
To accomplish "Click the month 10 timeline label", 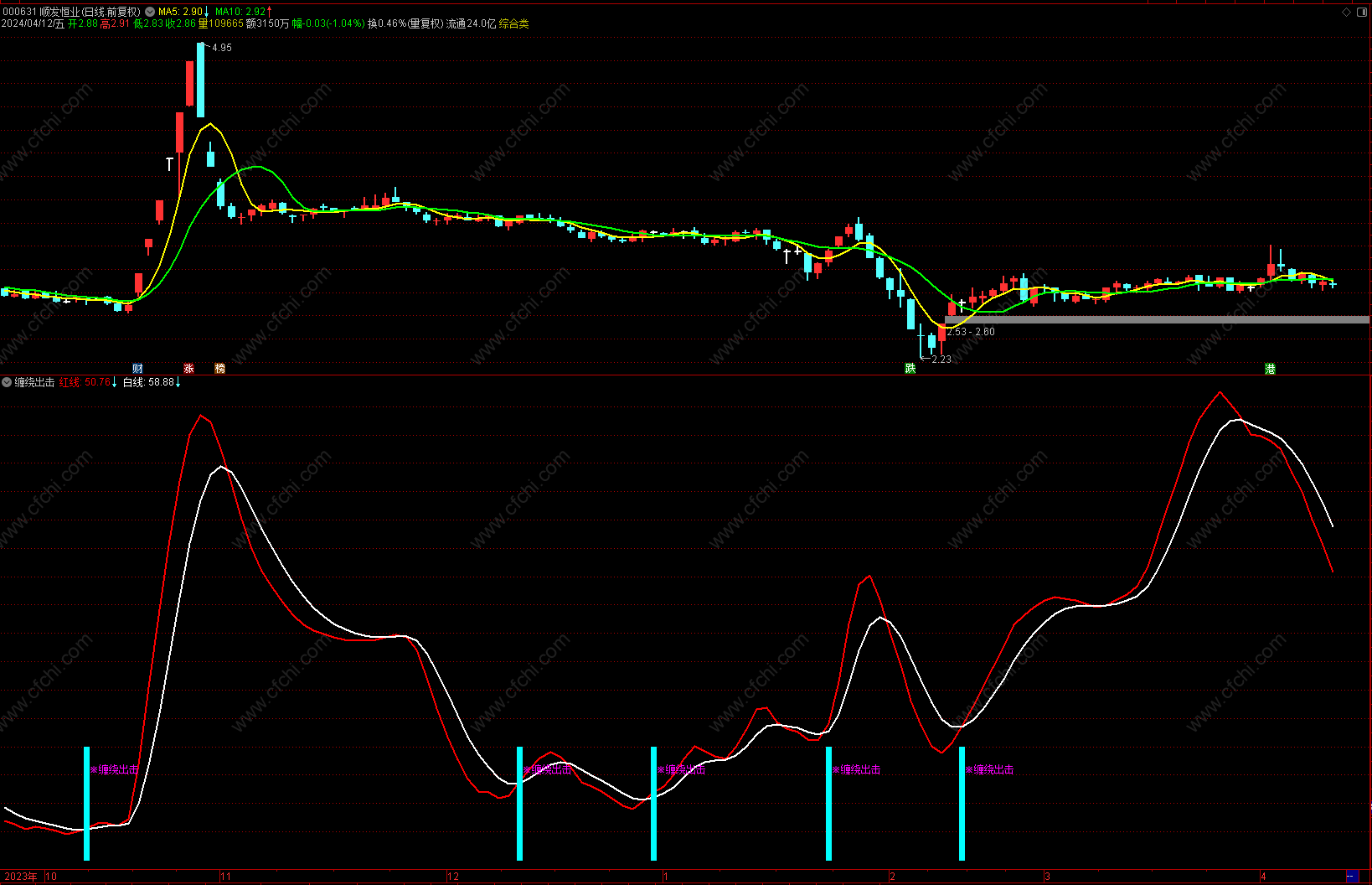I will click(51, 877).
